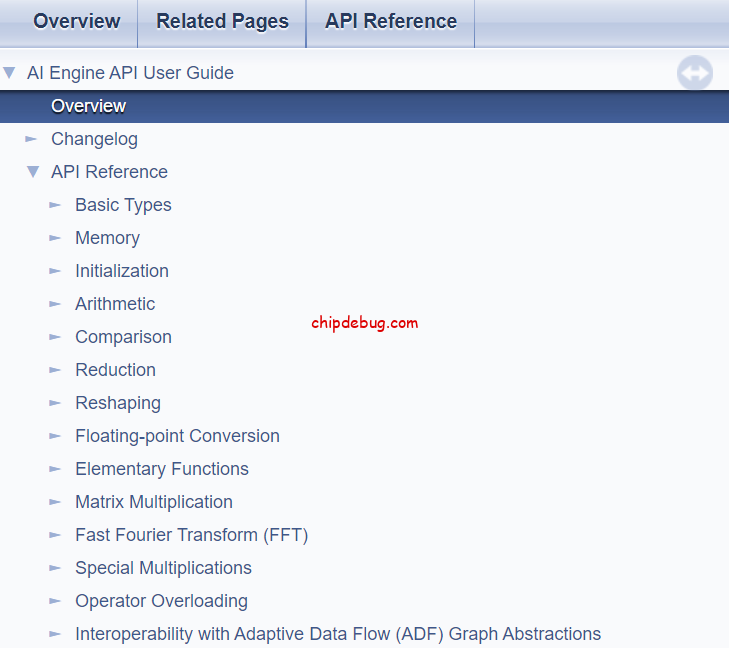Expand the Operator Overloading arrow
This screenshot has height=648, width=729.
pyautogui.click(x=56, y=601)
